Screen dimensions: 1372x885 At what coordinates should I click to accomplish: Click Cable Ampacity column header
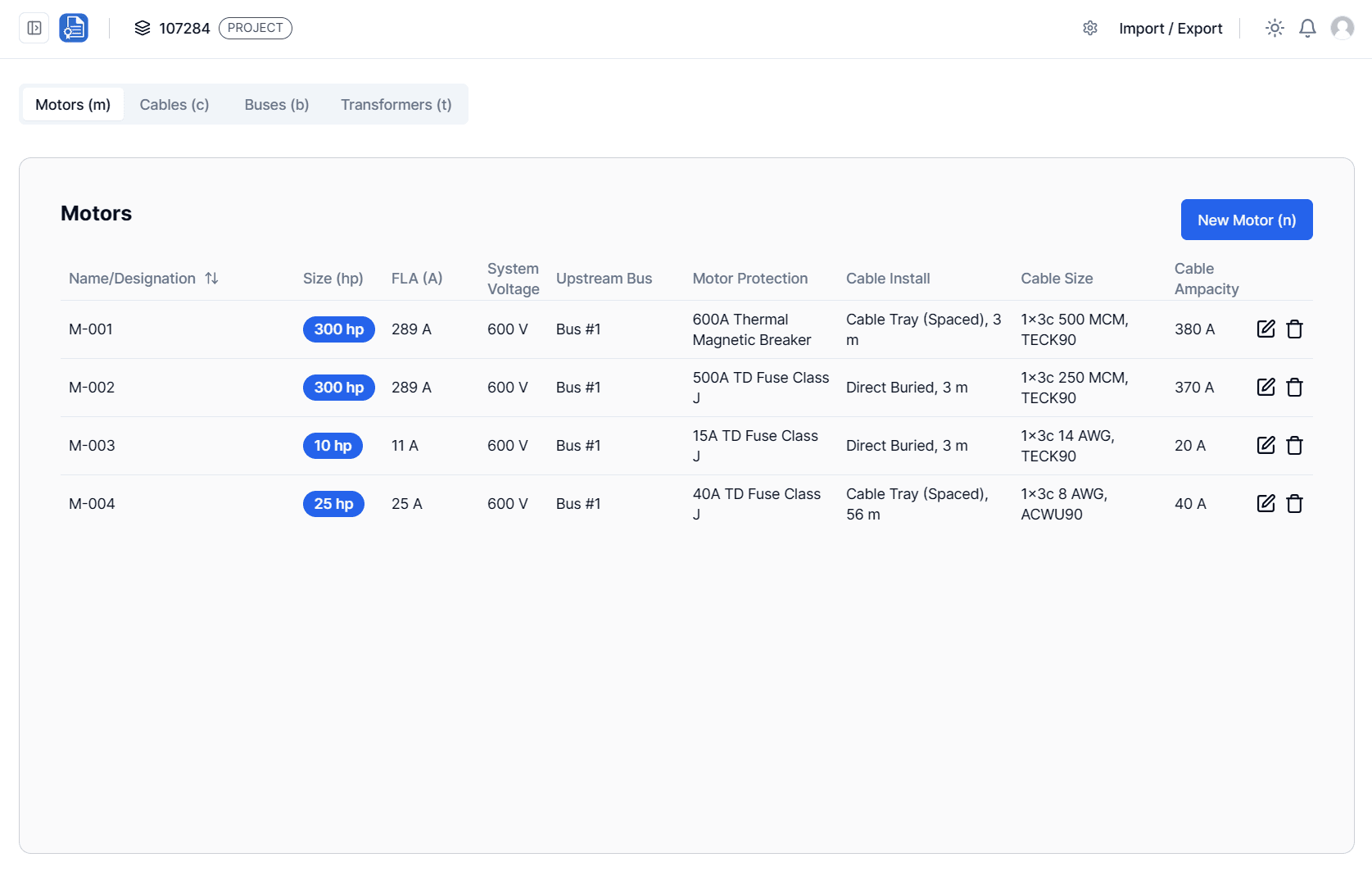coord(1207,279)
